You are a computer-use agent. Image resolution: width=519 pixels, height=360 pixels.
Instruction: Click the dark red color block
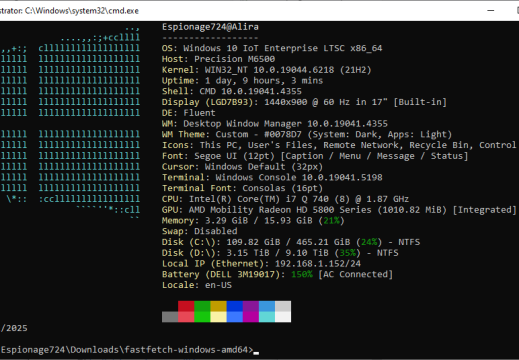186,306
